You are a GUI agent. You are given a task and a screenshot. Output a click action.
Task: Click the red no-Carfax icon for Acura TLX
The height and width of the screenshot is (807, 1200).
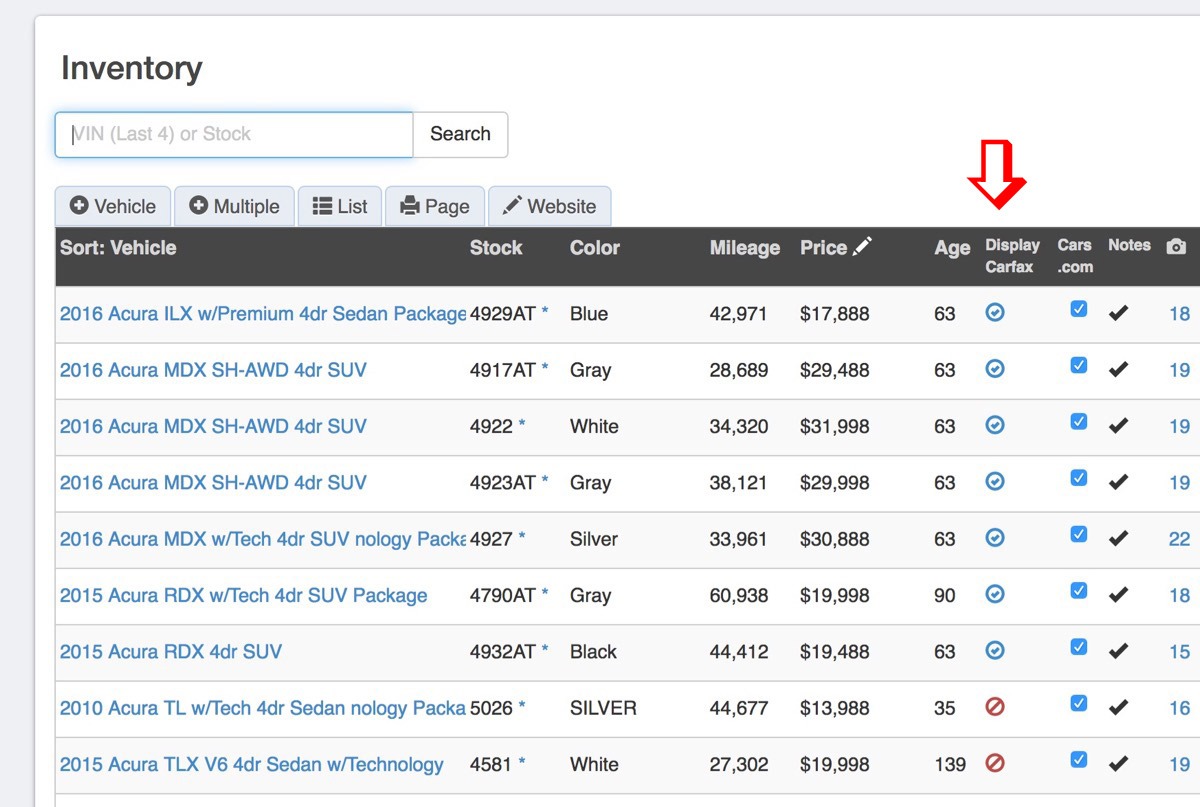click(995, 764)
